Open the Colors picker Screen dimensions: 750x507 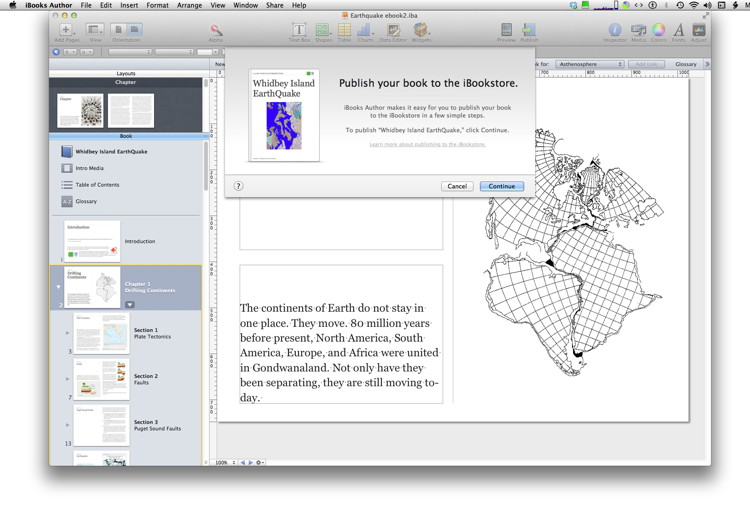(x=659, y=33)
